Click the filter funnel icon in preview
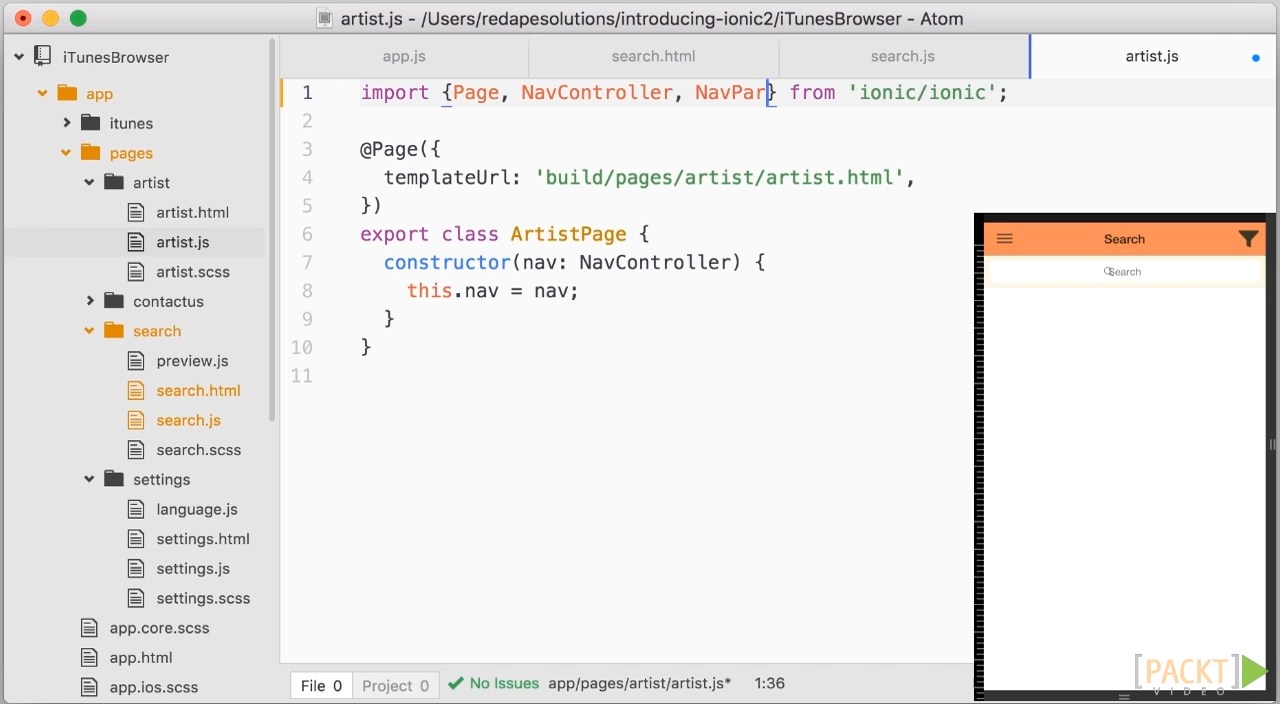 pos(1248,239)
